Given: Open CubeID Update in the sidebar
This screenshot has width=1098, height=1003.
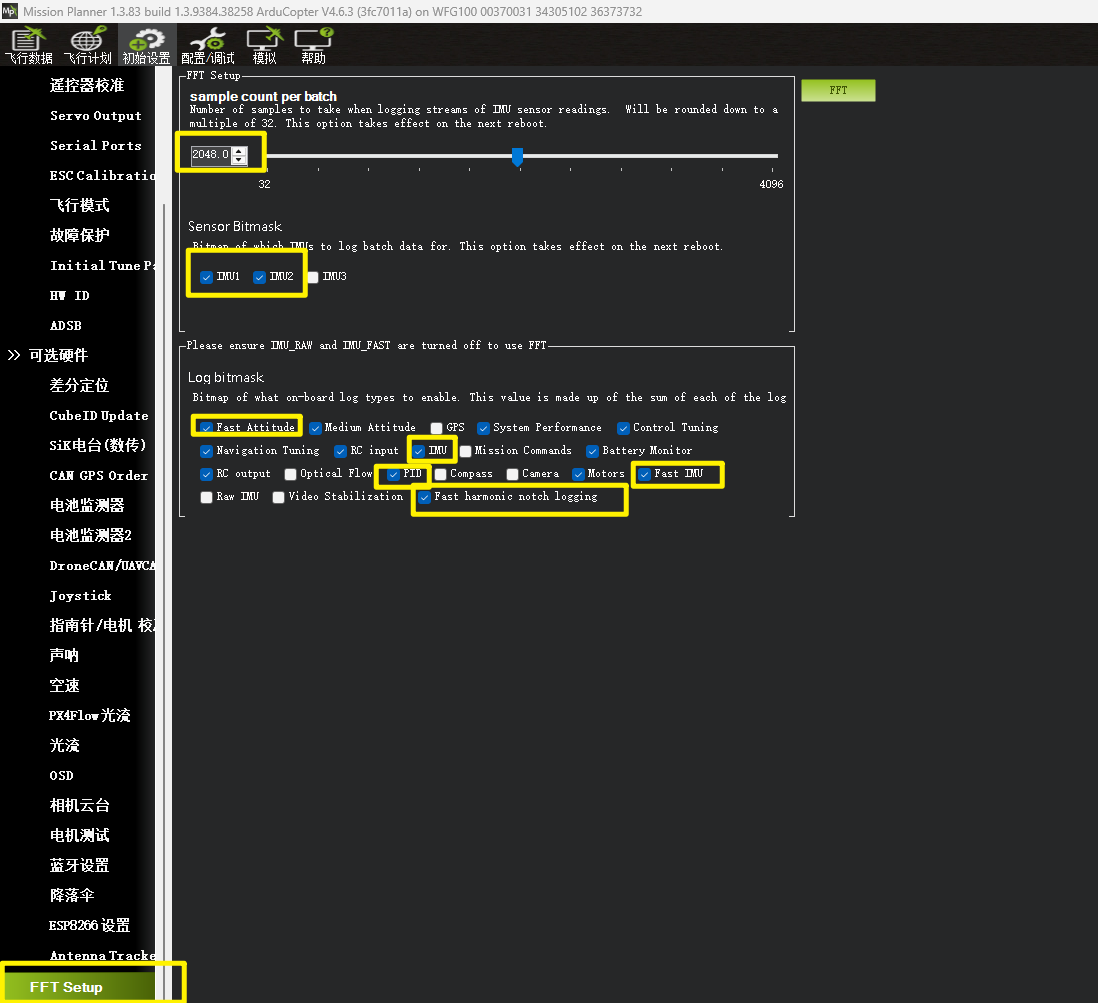Looking at the screenshot, I should coord(99,415).
